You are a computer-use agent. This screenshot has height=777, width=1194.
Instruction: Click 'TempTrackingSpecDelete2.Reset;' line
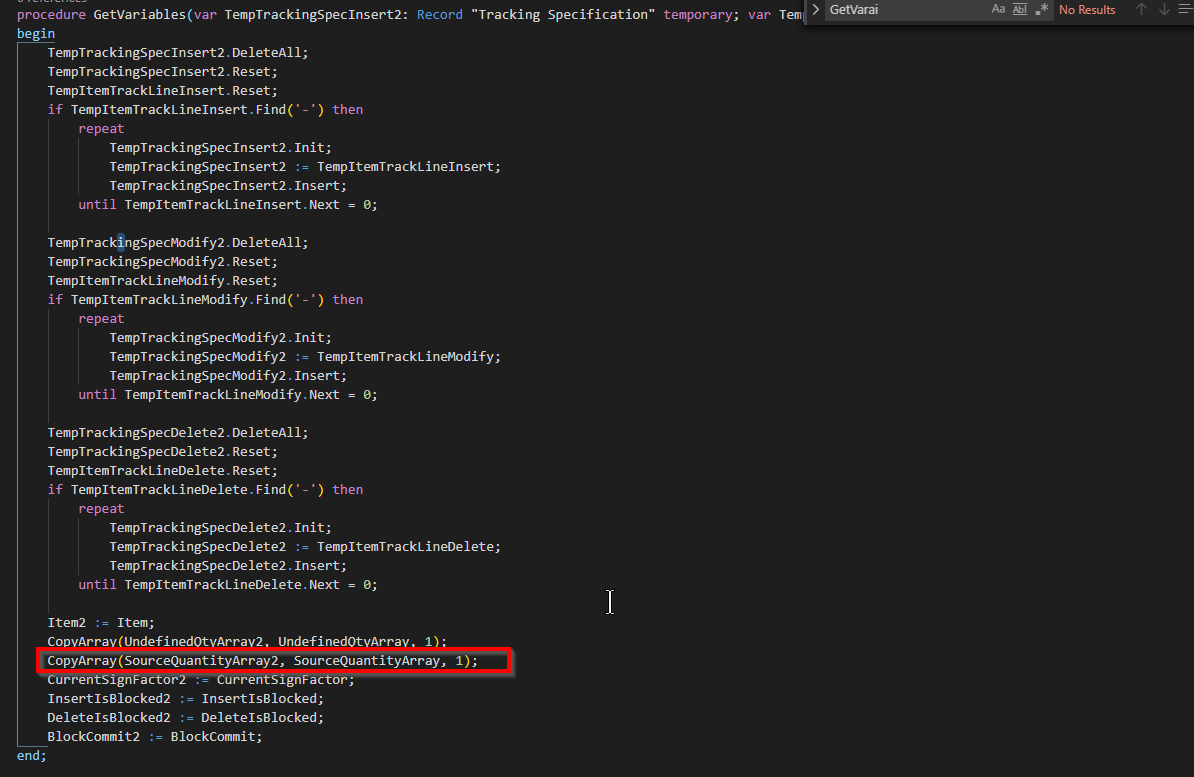(162, 452)
